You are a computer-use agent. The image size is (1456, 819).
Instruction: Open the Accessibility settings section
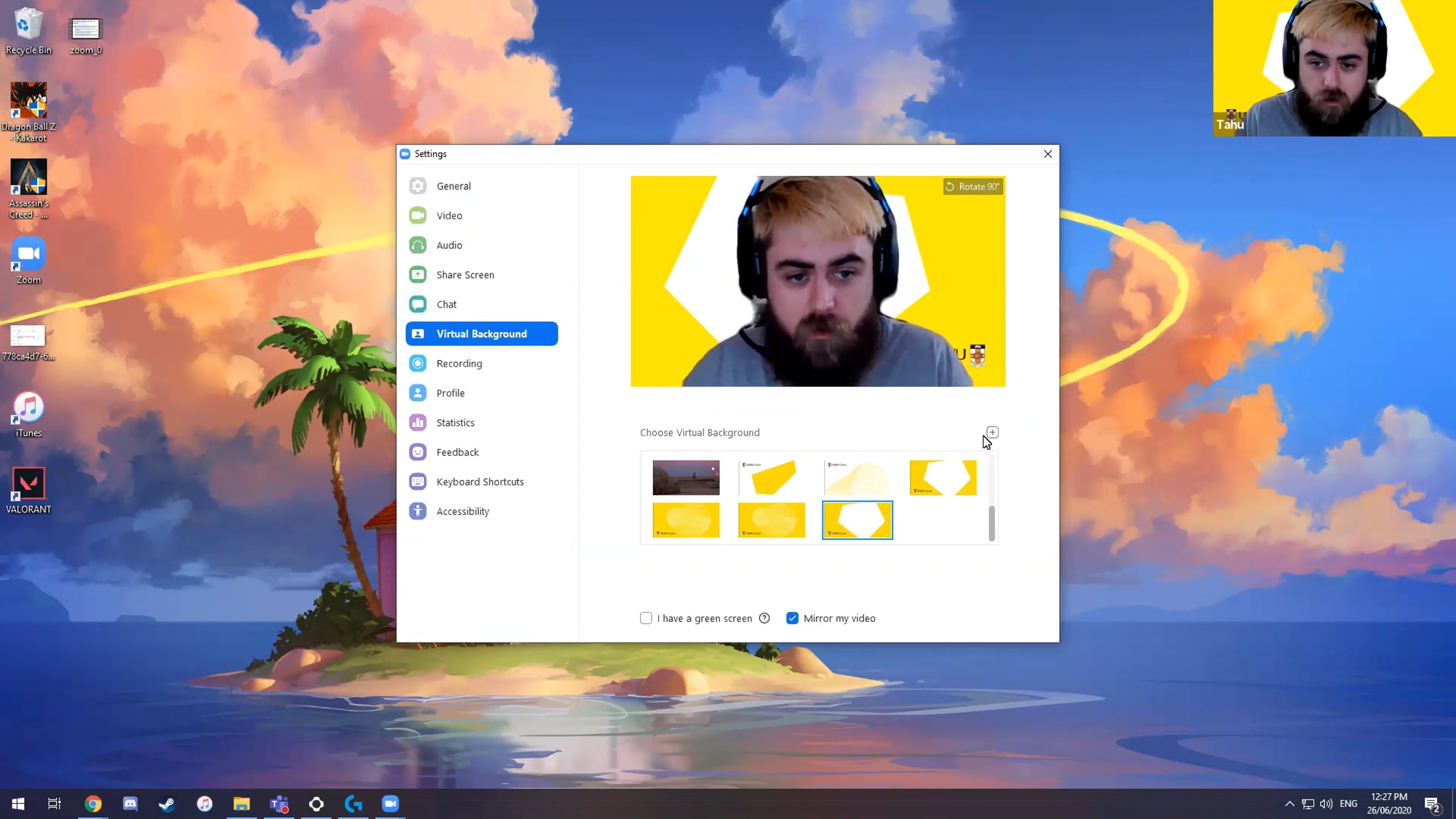click(x=462, y=511)
